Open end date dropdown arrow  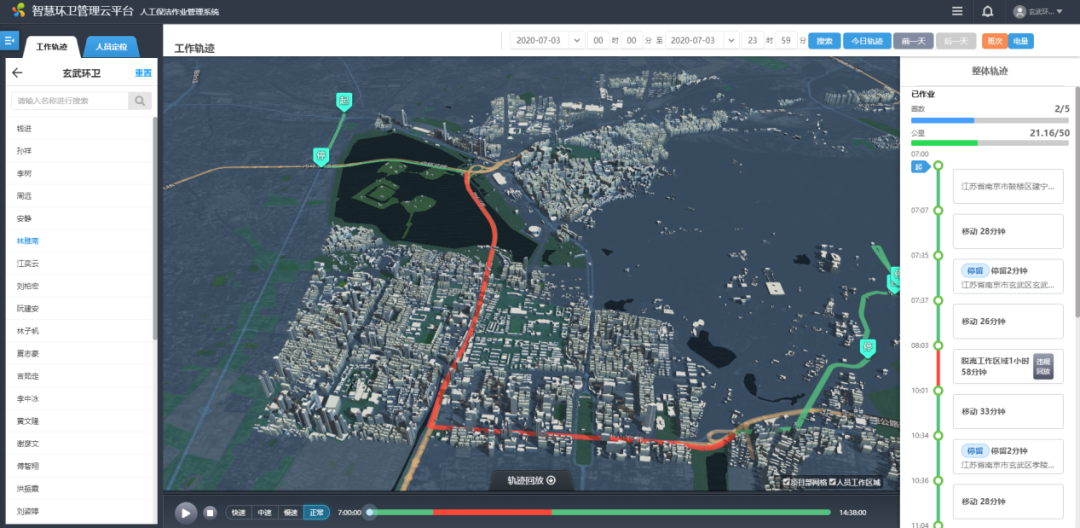731,41
